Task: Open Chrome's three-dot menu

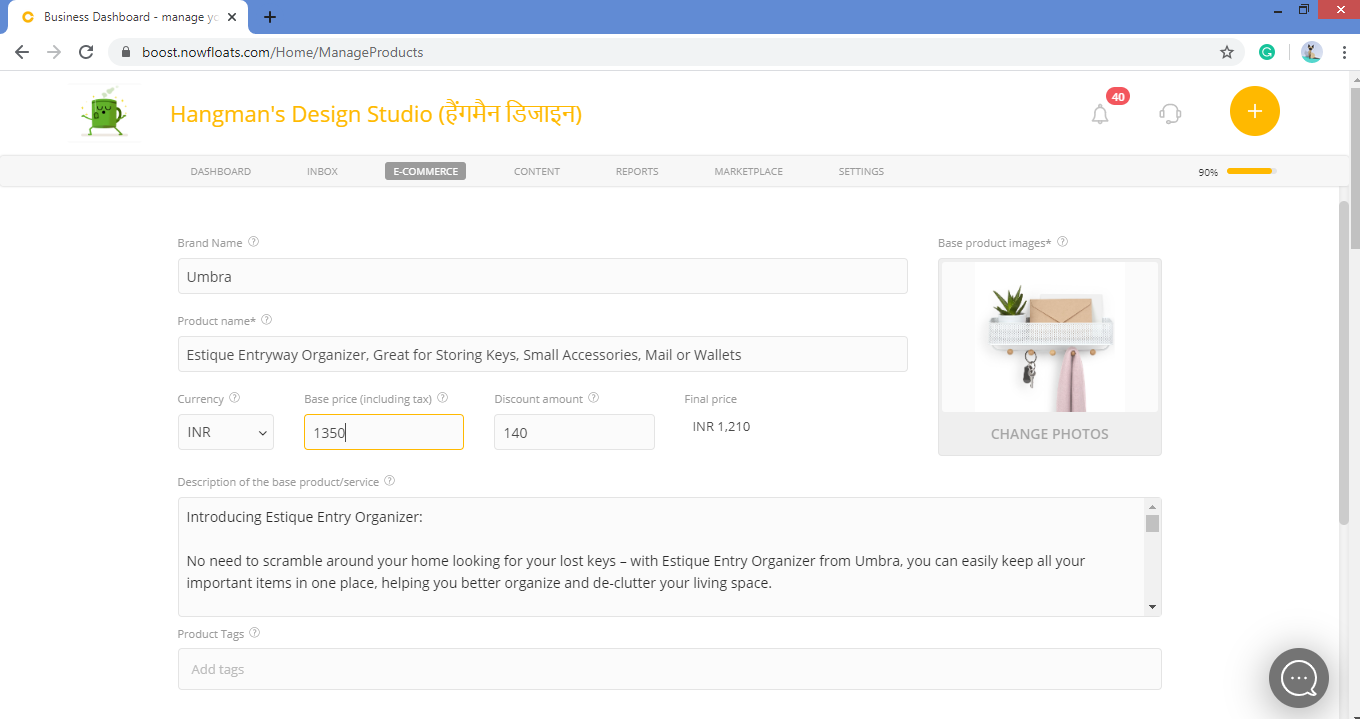Action: tap(1344, 52)
